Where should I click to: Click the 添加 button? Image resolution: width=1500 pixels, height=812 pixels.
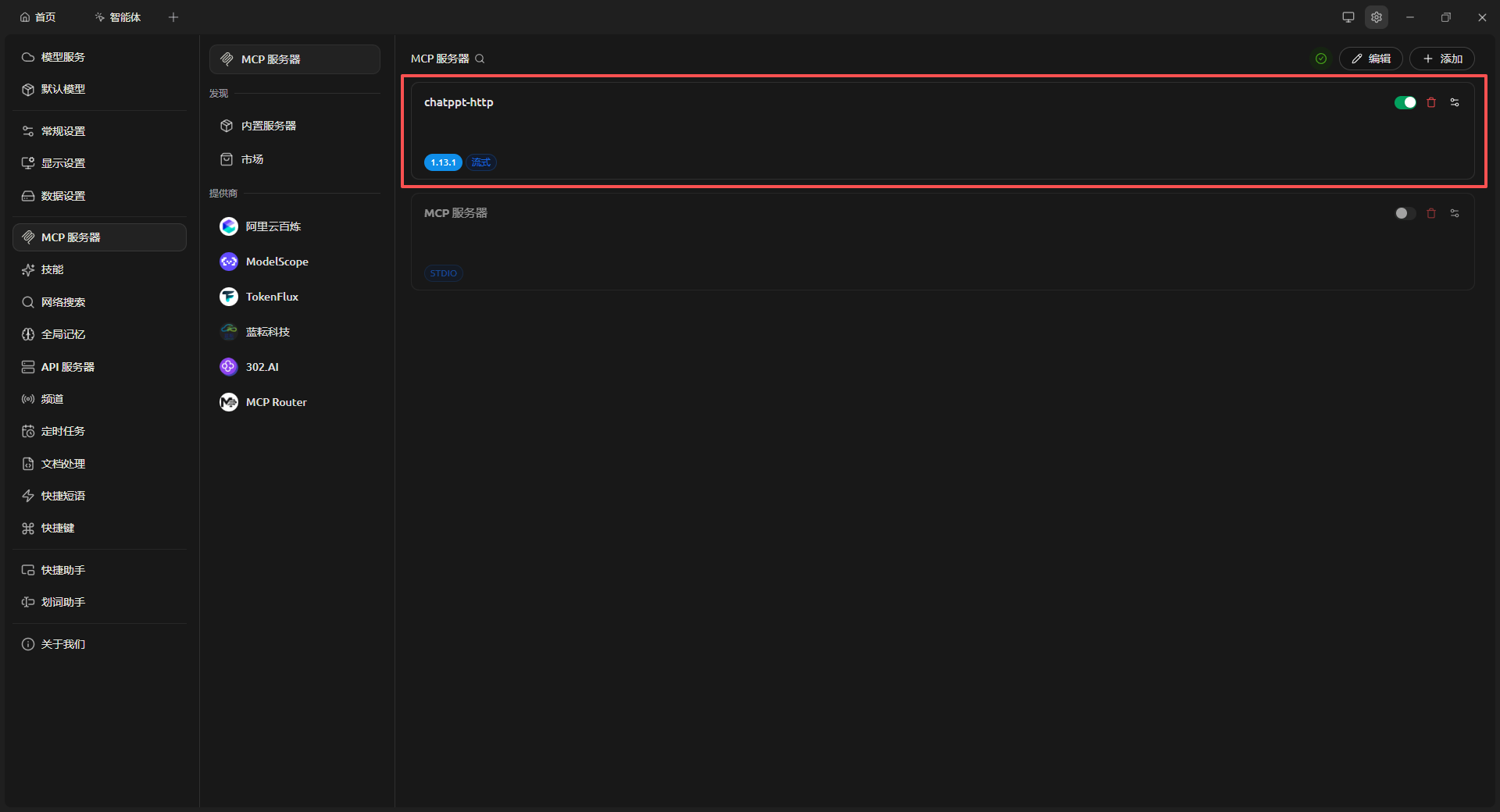click(x=1442, y=59)
